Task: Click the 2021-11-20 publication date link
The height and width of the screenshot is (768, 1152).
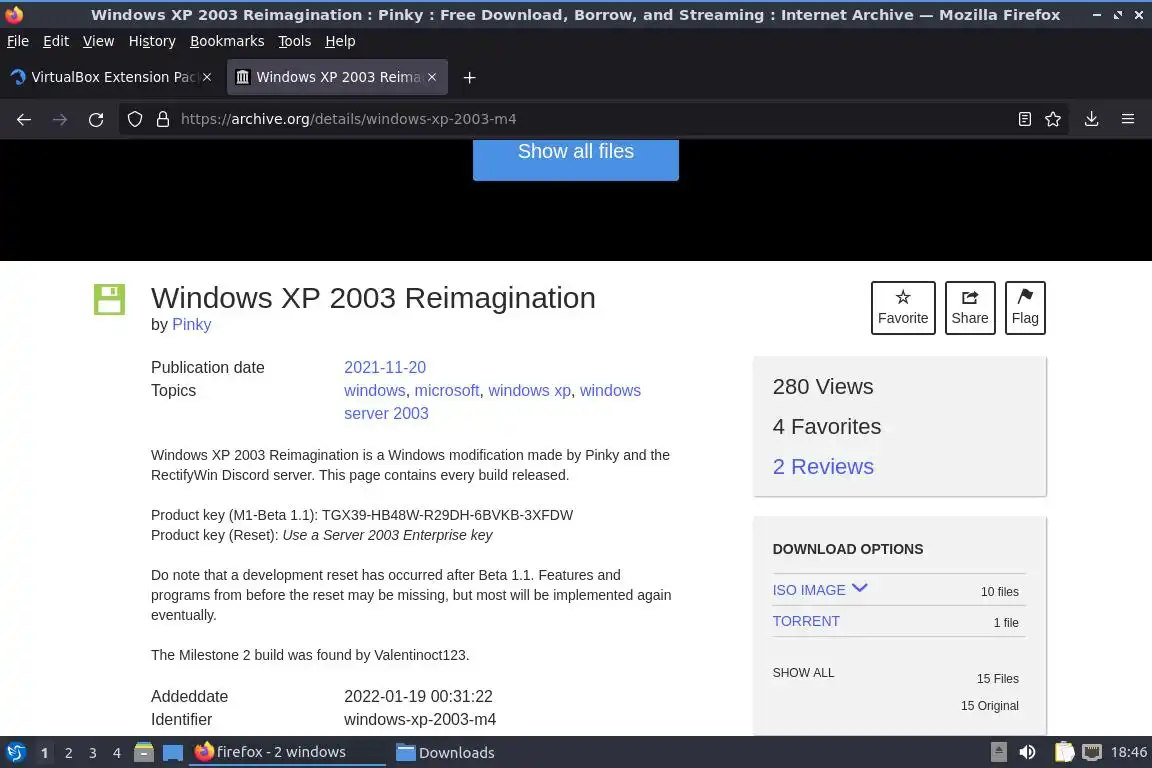Action: pos(385,367)
